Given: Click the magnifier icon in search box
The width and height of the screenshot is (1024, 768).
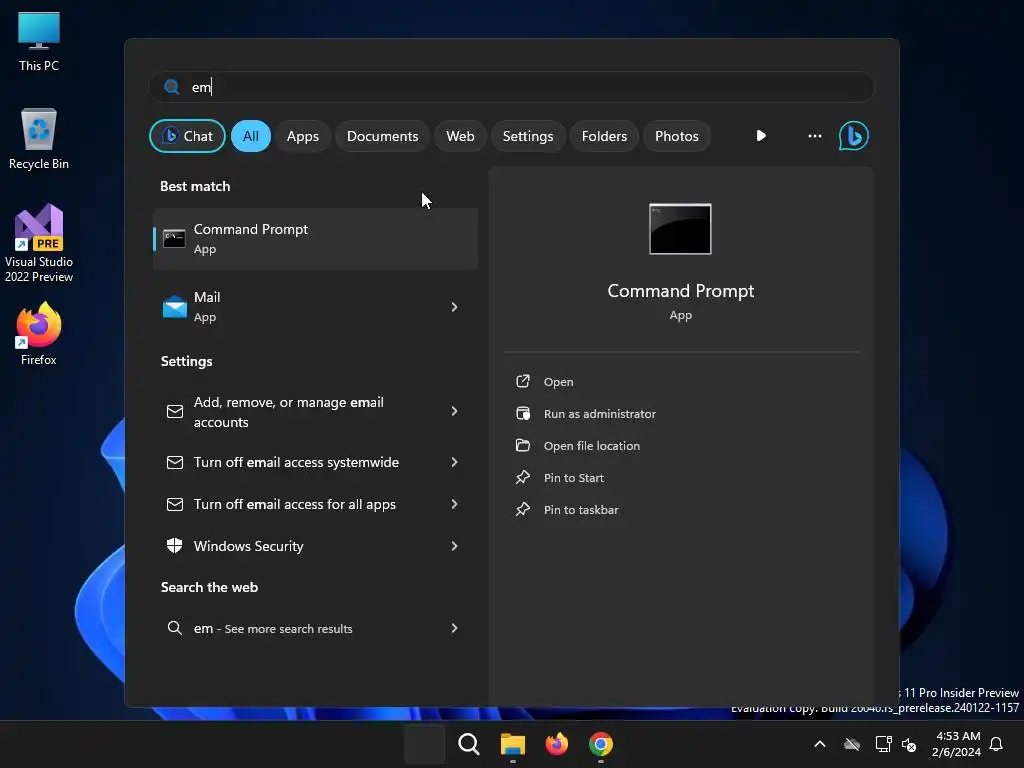Looking at the screenshot, I should click(x=172, y=87).
